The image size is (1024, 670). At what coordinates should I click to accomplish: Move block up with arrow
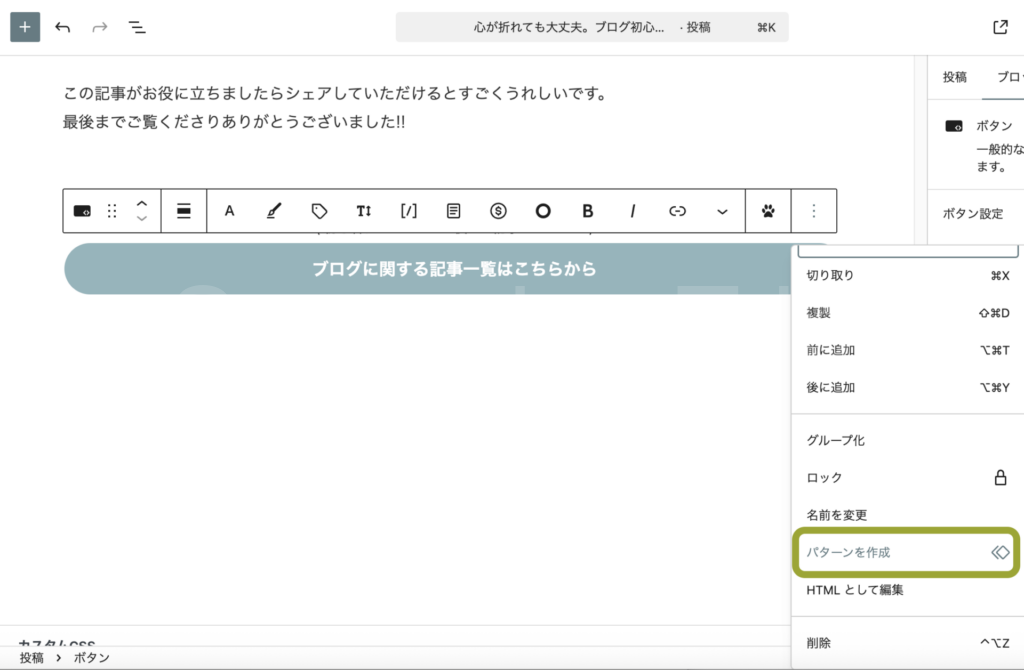pos(142,203)
